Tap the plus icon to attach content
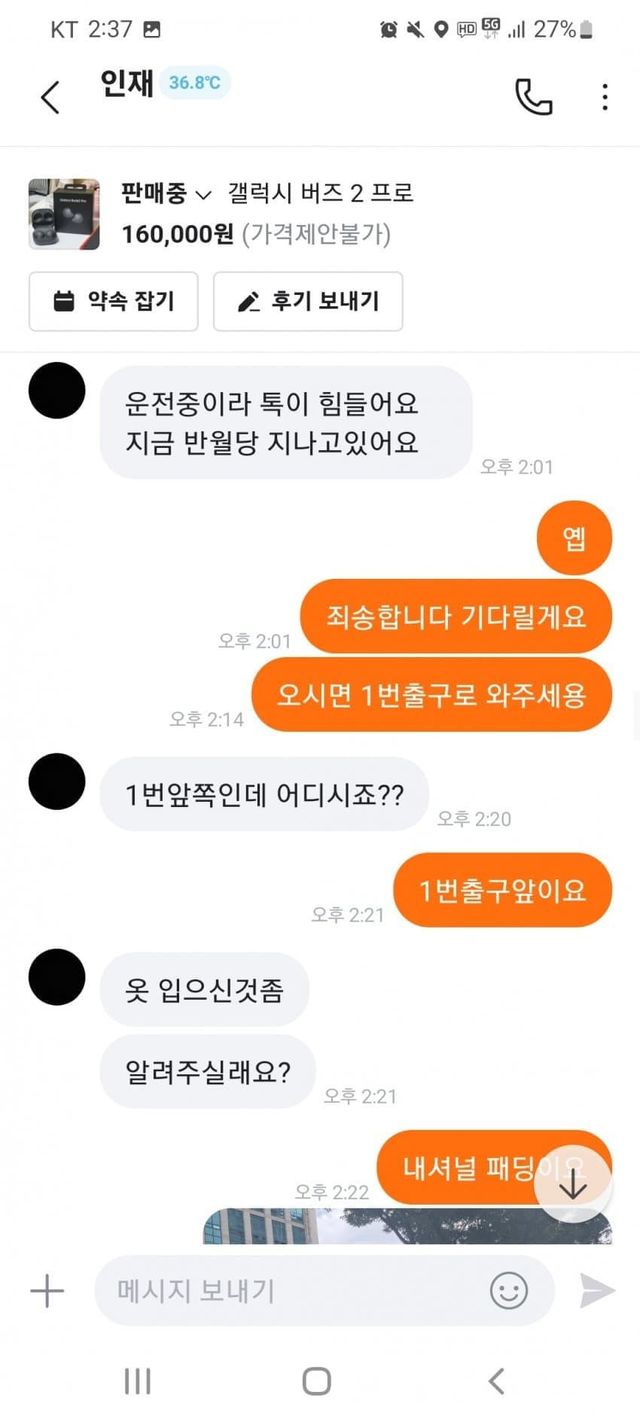The image size is (640, 1422). (47, 1291)
